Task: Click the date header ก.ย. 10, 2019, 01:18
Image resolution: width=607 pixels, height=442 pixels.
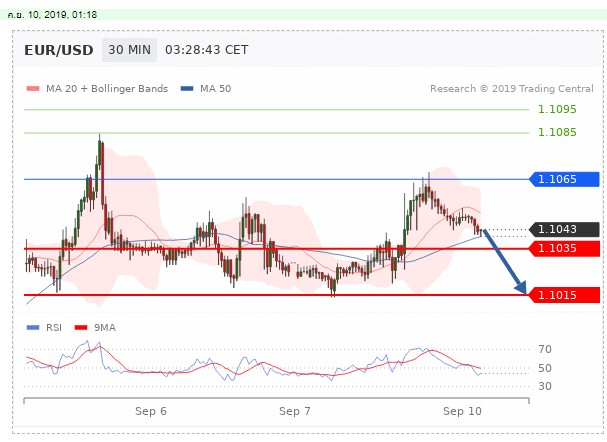Action: pos(52,15)
